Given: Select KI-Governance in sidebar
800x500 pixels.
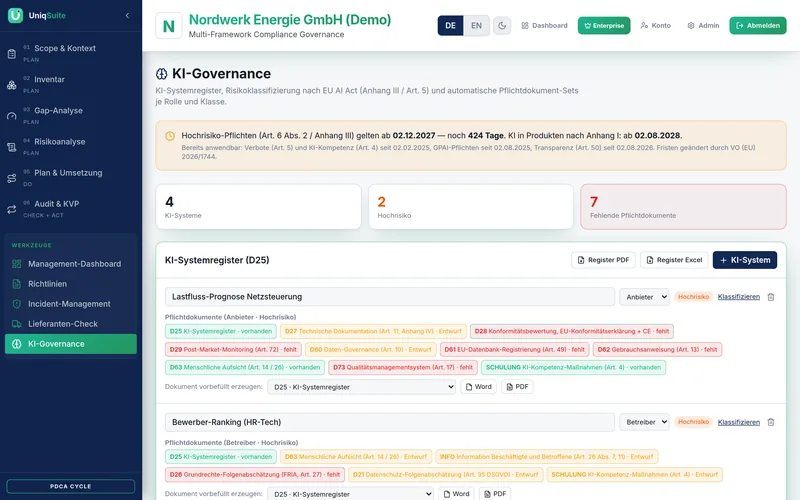Looking at the screenshot, I should pos(70,344).
